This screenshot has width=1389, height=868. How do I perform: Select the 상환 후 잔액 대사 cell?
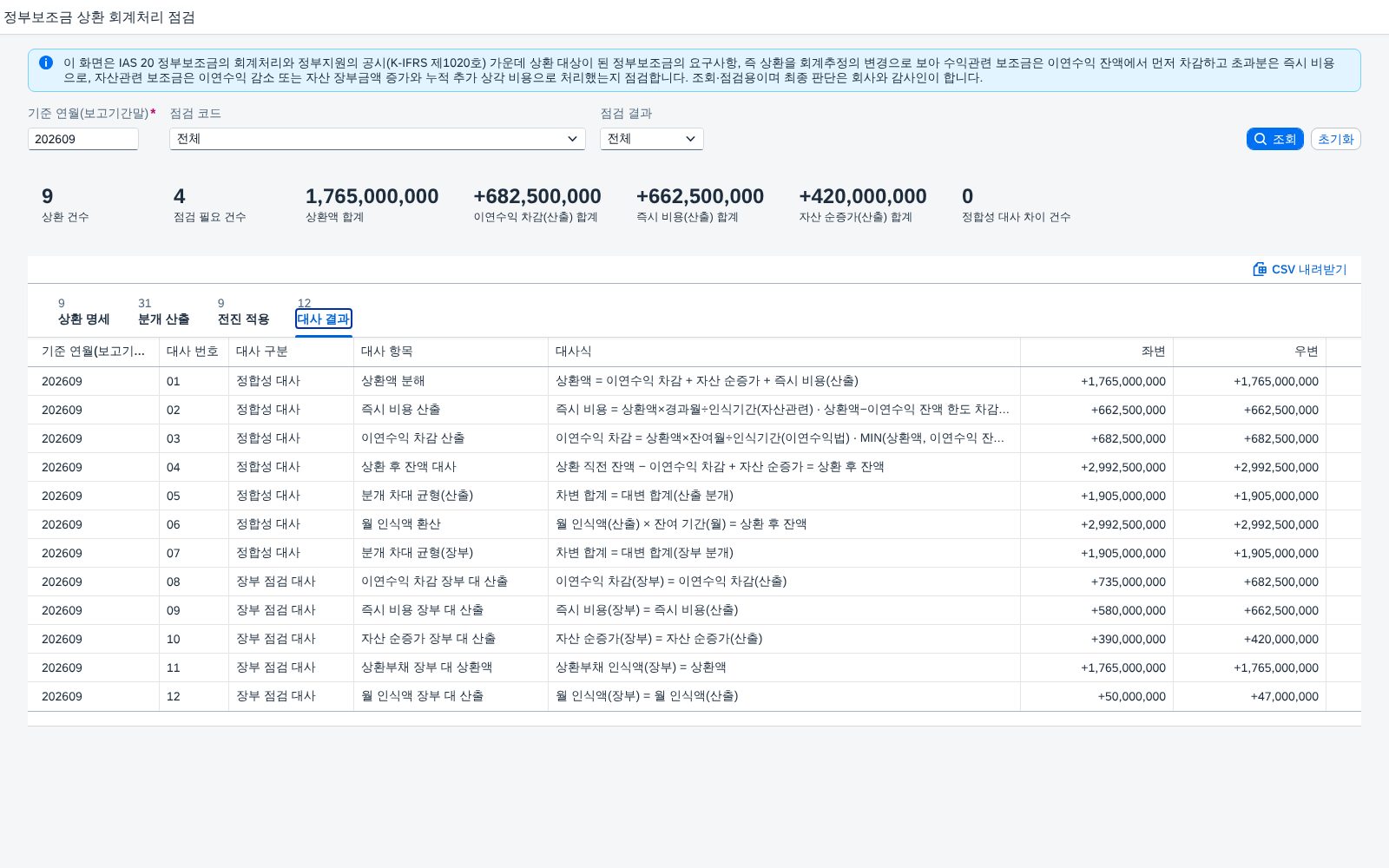(451, 467)
